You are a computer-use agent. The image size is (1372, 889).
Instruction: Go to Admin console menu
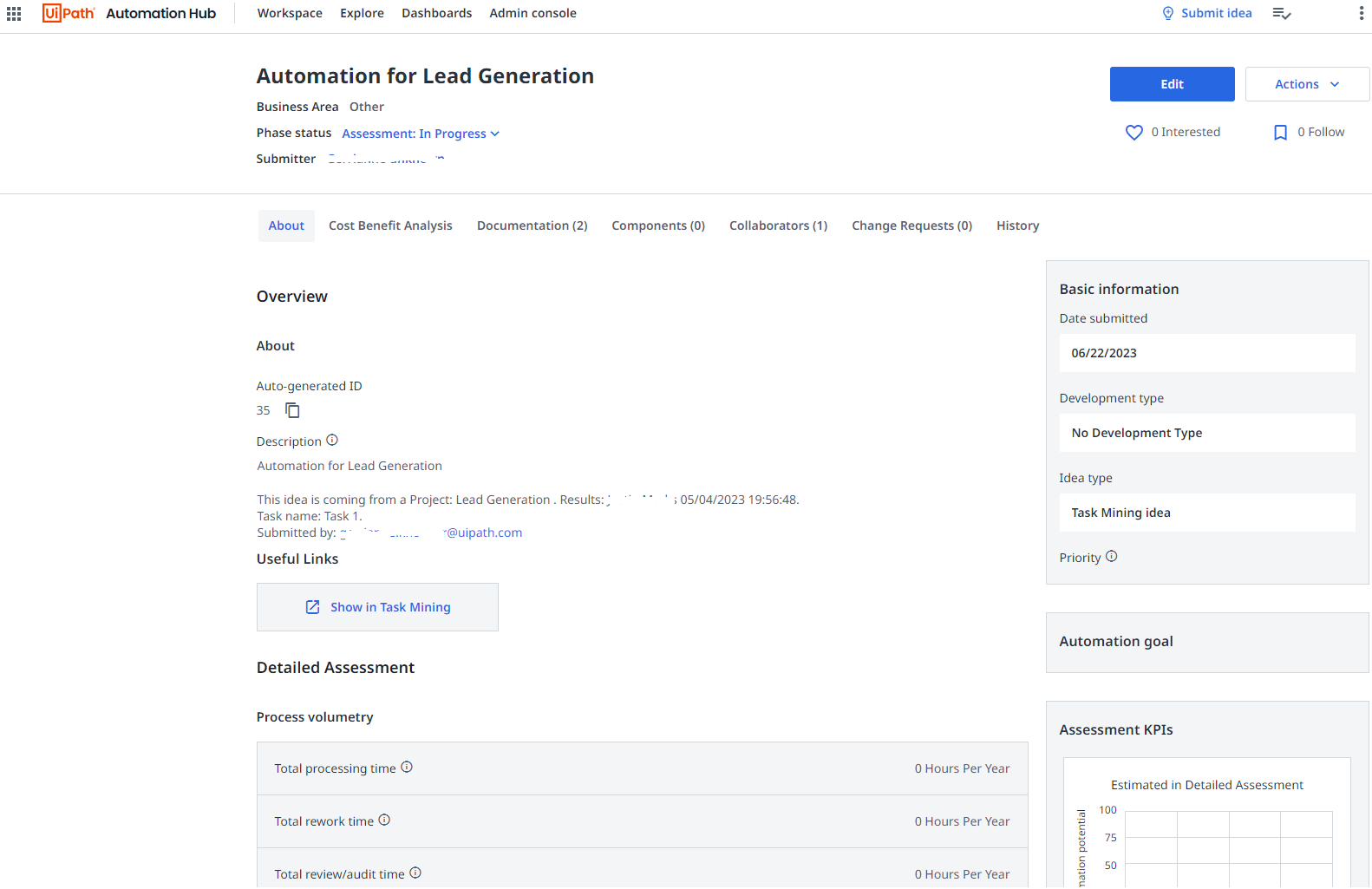[532, 13]
